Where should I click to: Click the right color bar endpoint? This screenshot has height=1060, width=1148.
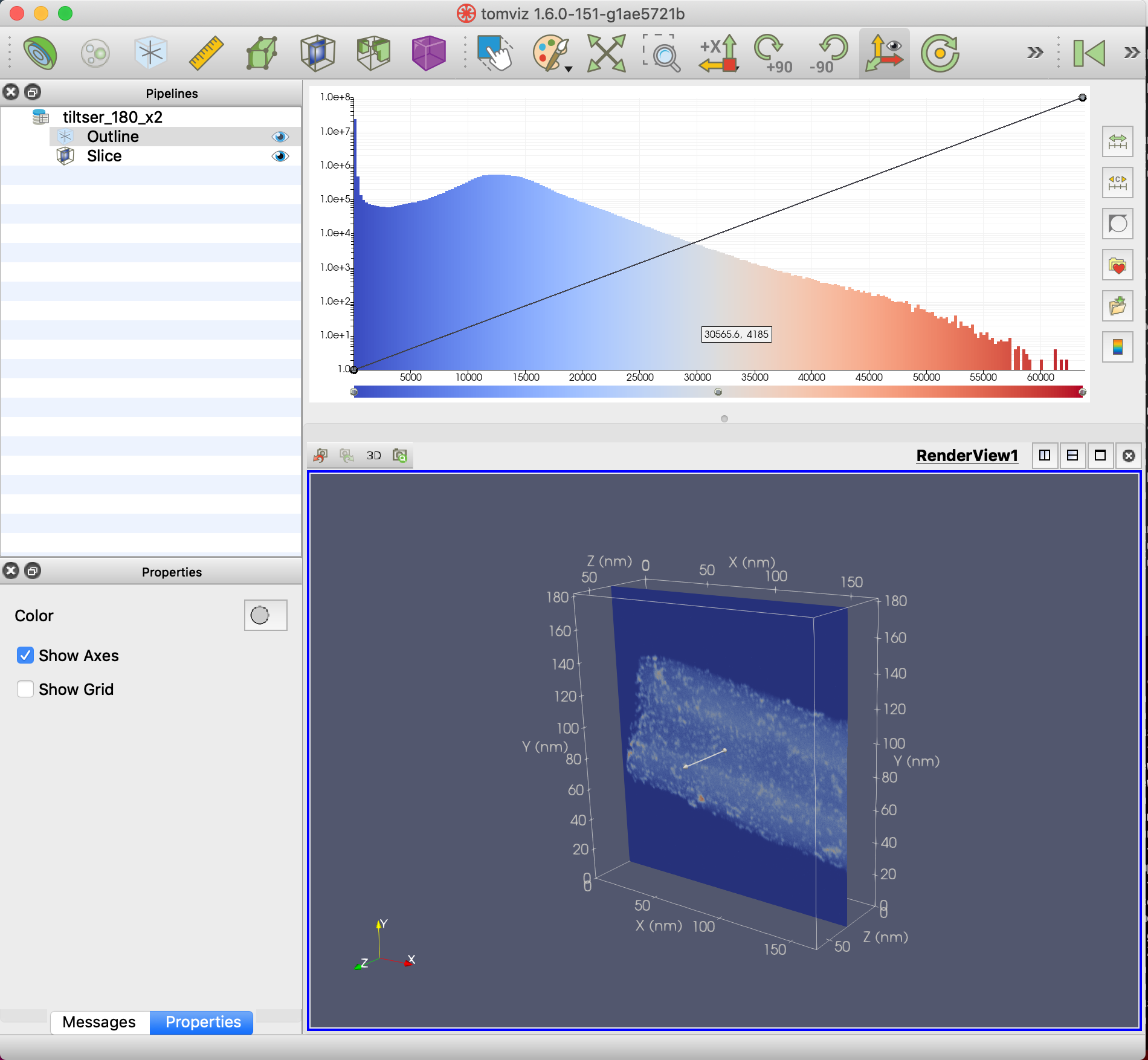[x=1082, y=392]
